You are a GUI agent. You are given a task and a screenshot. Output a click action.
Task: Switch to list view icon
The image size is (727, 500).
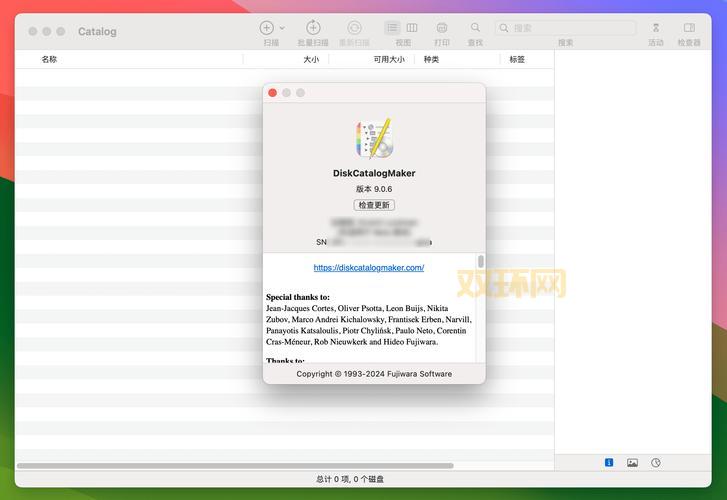393,28
